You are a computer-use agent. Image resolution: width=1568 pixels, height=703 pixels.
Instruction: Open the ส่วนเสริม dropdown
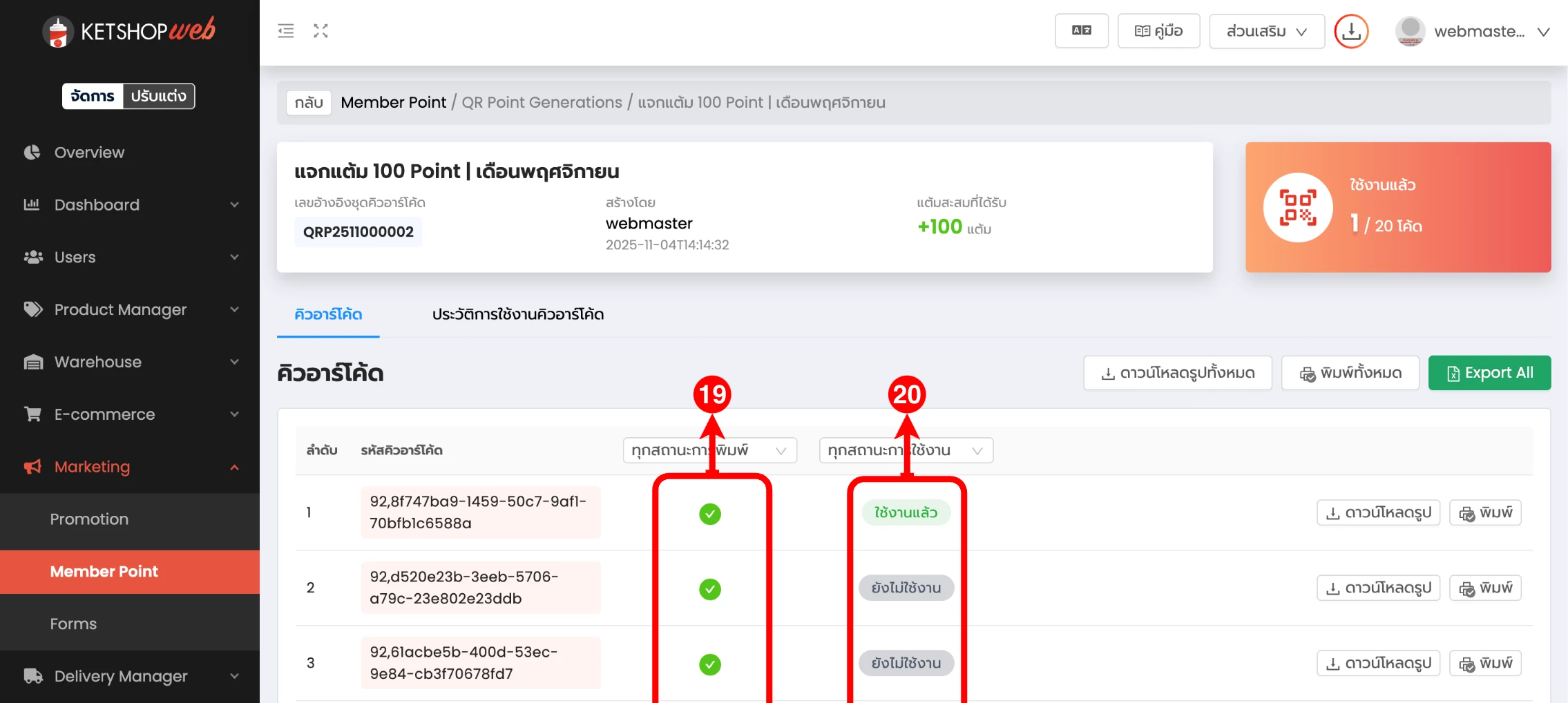(1266, 31)
